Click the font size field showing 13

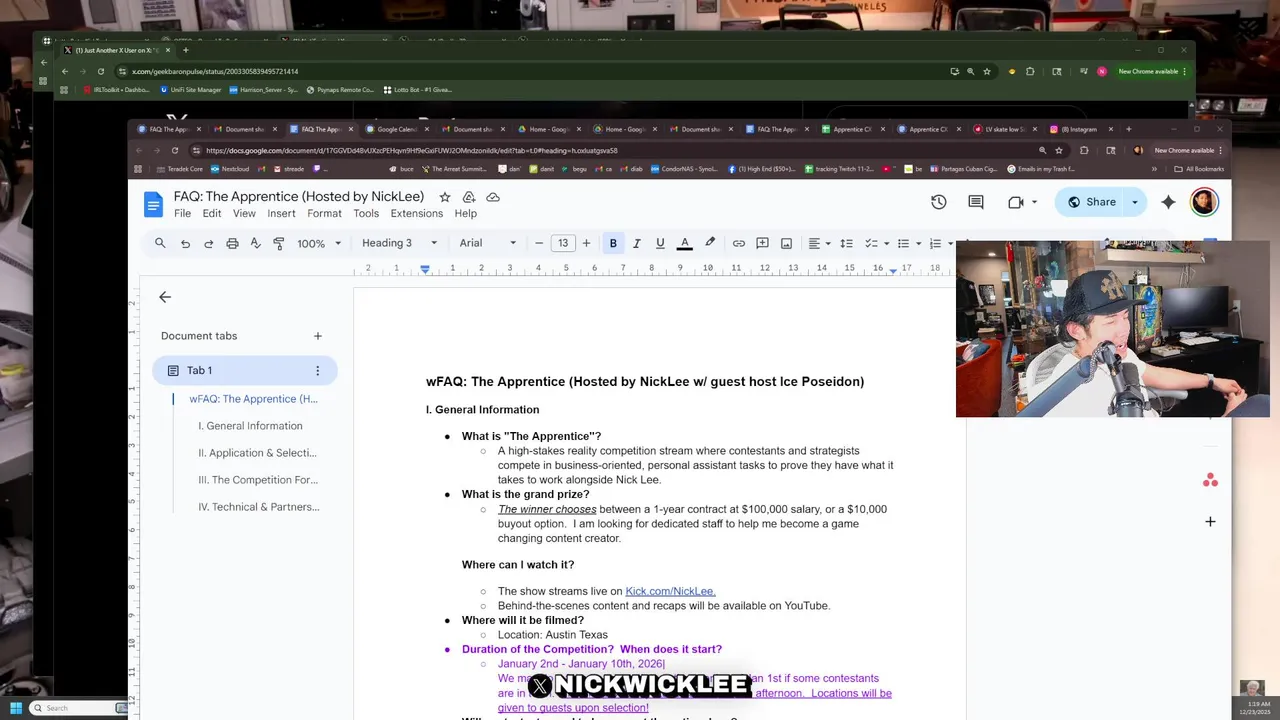click(563, 243)
